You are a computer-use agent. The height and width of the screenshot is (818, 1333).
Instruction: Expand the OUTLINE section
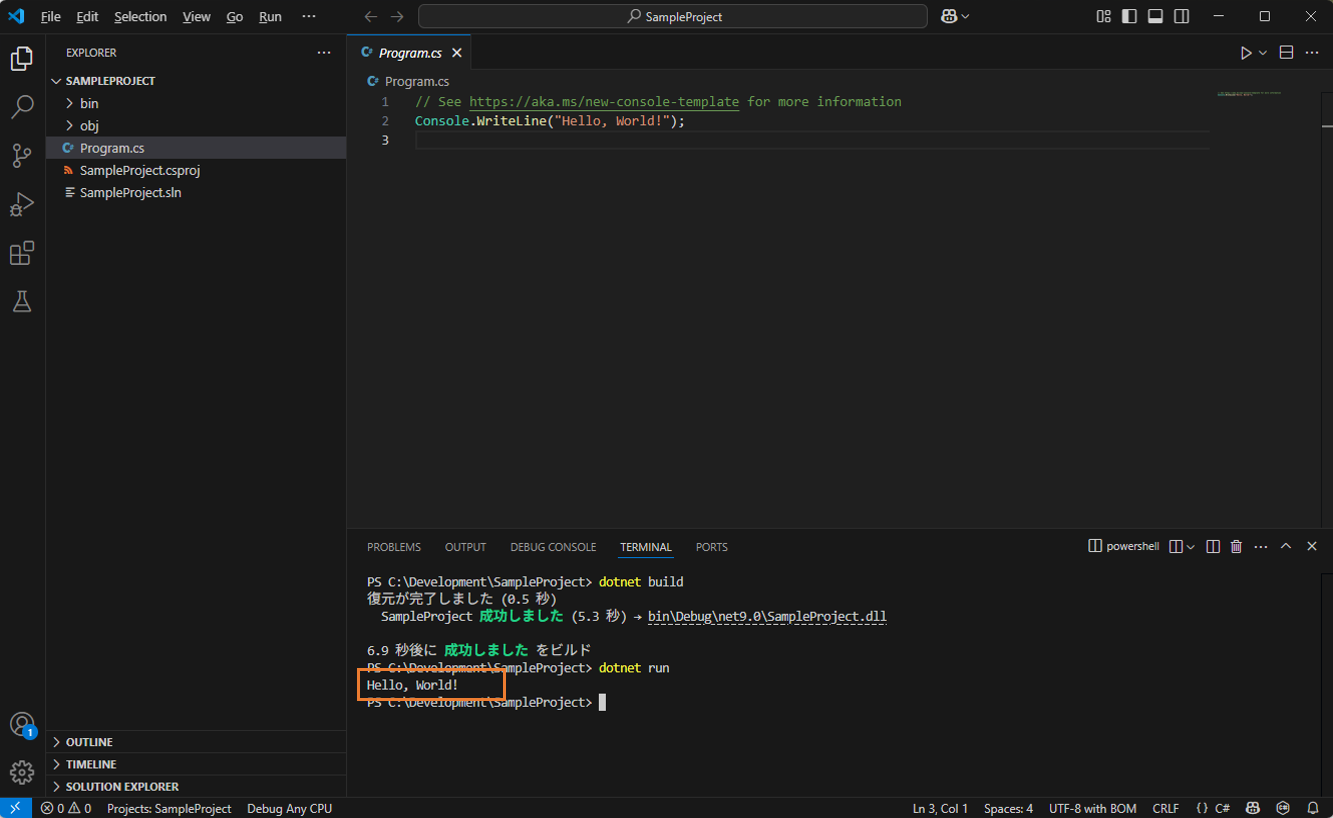click(89, 742)
